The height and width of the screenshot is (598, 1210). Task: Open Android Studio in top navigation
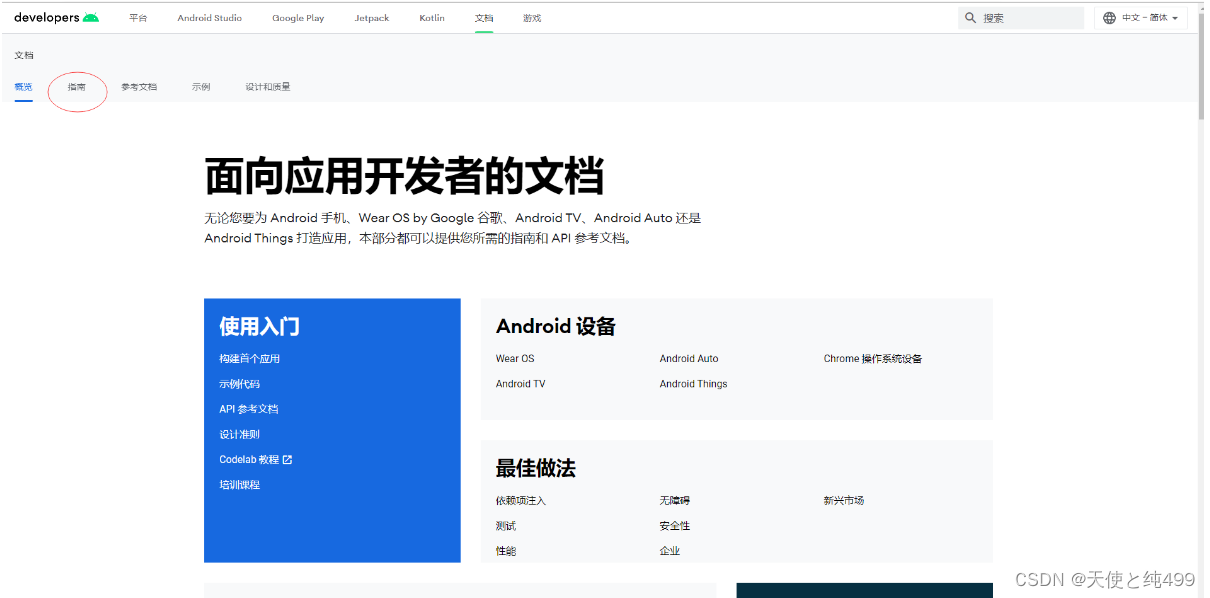pos(210,18)
